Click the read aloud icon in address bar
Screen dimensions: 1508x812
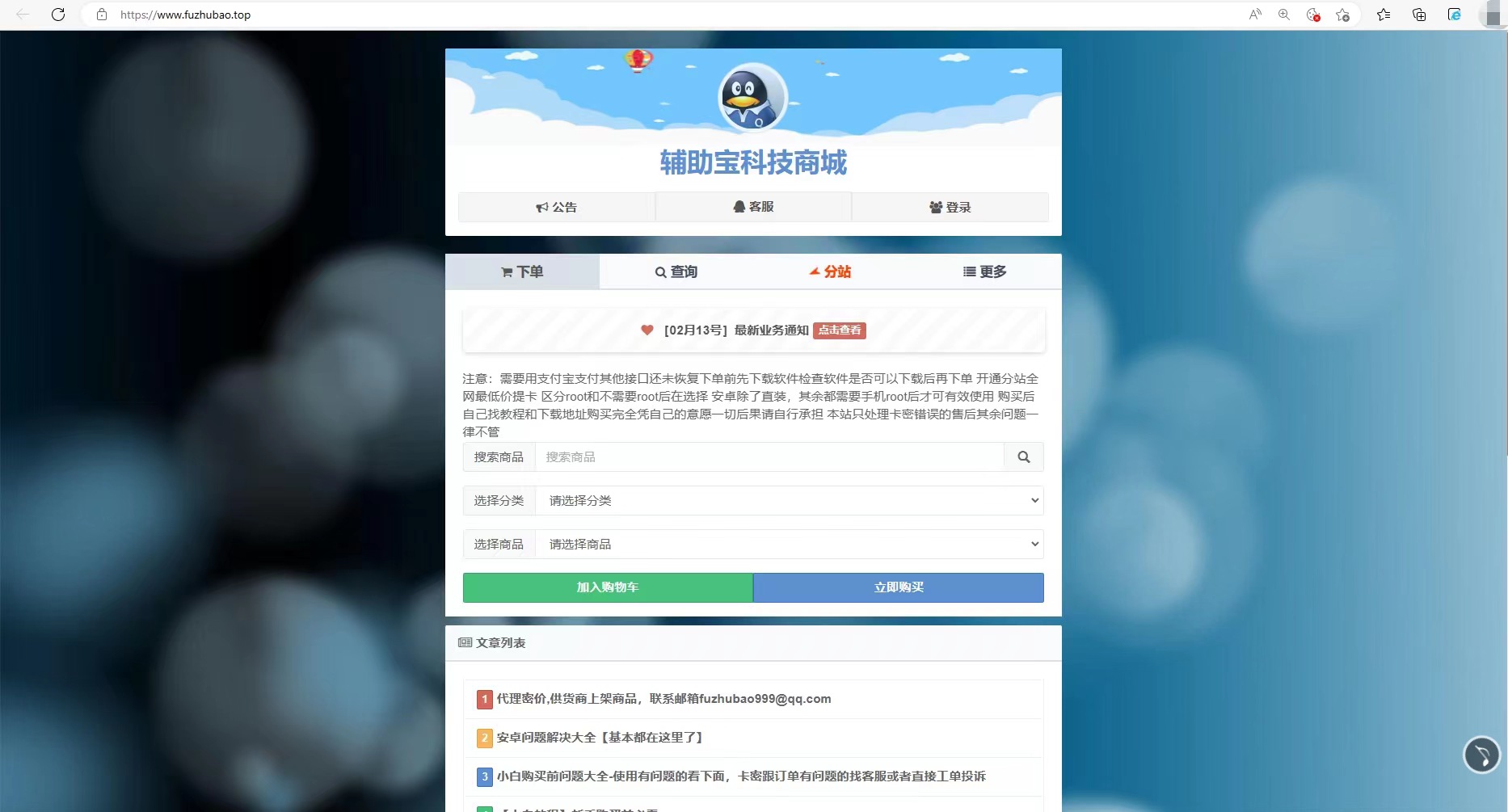point(1255,15)
